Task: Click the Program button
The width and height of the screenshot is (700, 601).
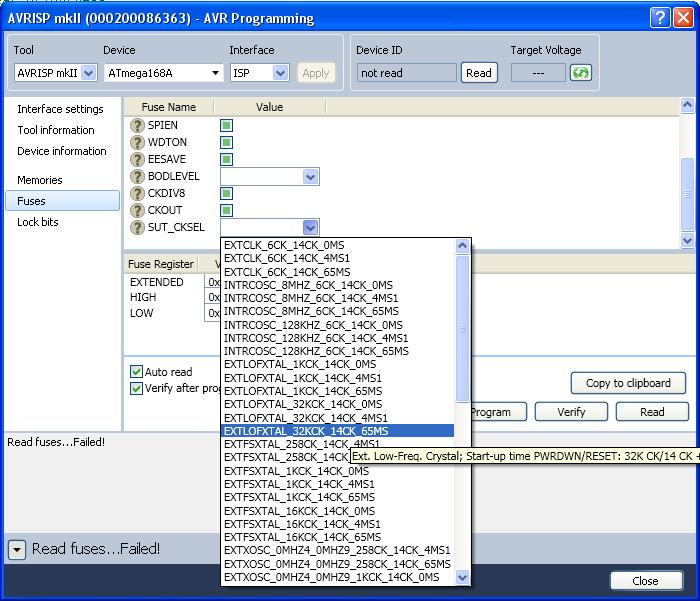Action: (499, 412)
